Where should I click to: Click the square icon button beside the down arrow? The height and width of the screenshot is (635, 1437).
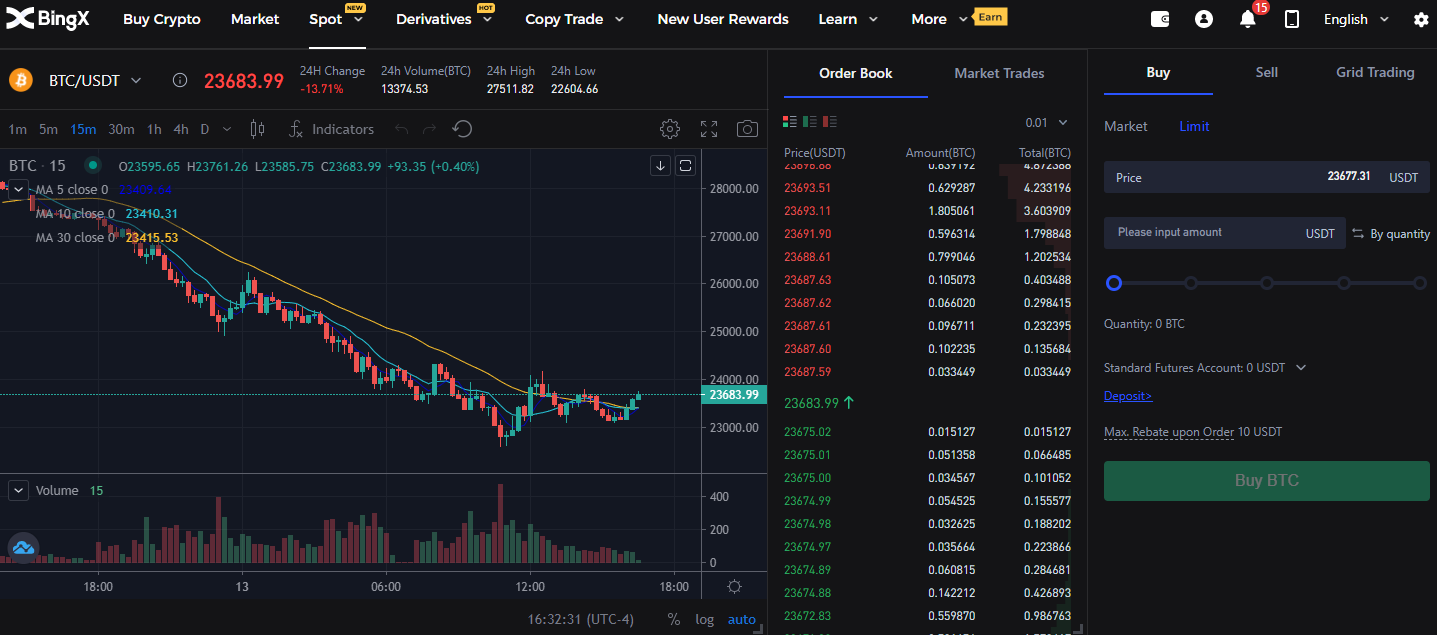686,166
